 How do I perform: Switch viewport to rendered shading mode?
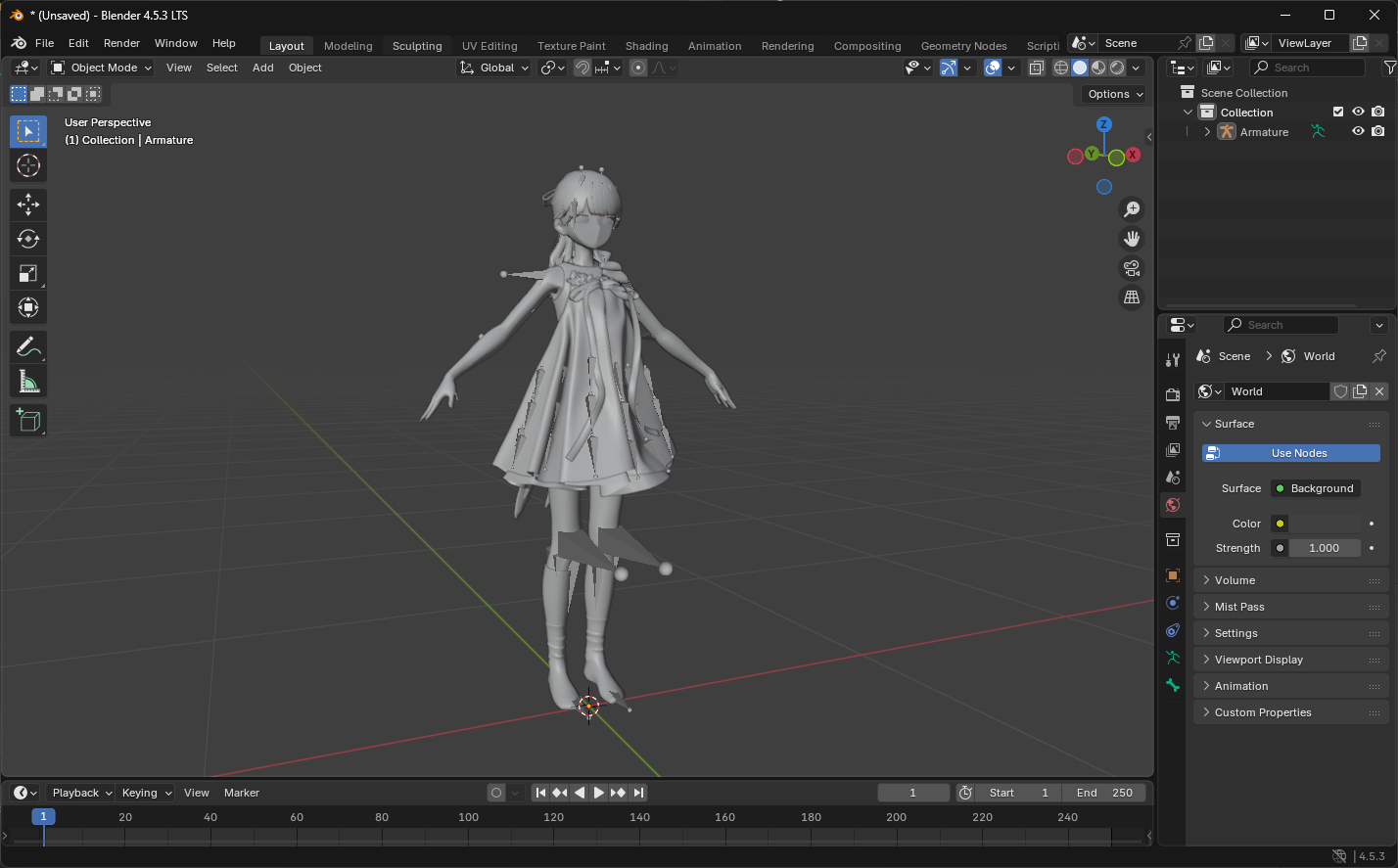[1116, 68]
